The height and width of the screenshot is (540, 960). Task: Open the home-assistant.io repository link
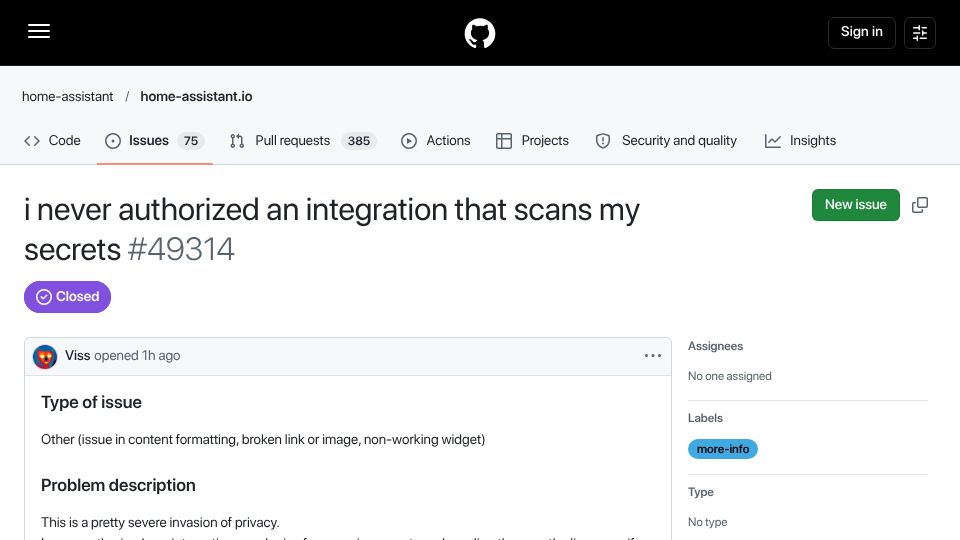196,97
